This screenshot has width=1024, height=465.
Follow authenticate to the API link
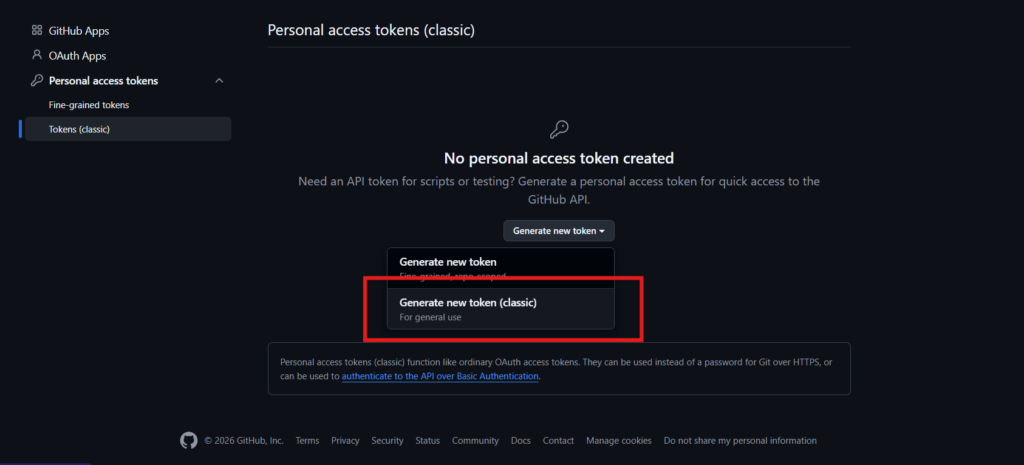point(440,376)
